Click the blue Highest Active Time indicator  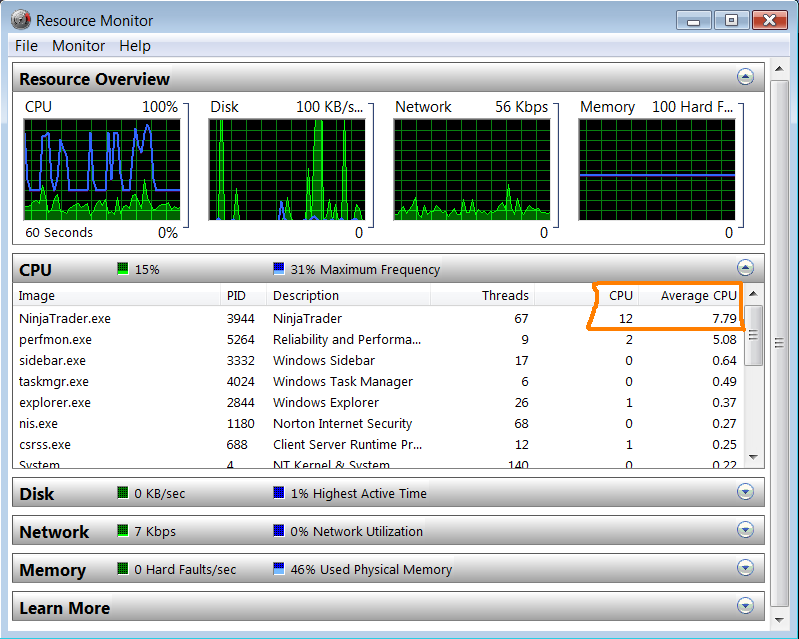tap(279, 493)
